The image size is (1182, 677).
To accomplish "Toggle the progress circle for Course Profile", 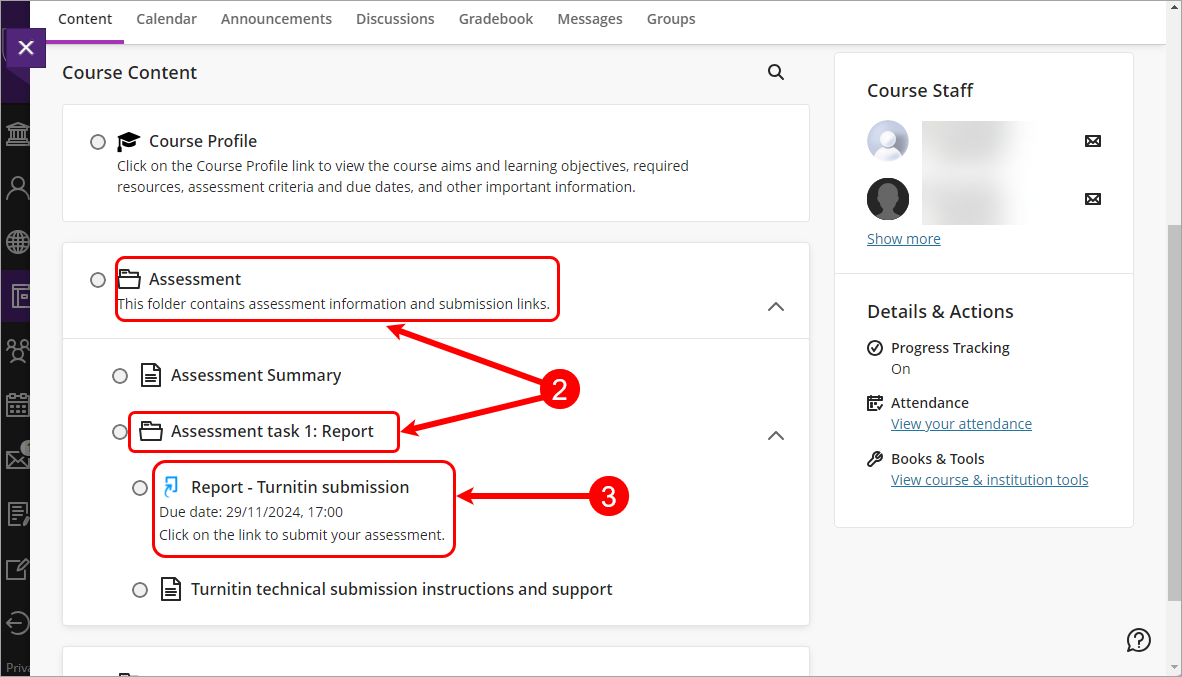I will [x=98, y=142].
